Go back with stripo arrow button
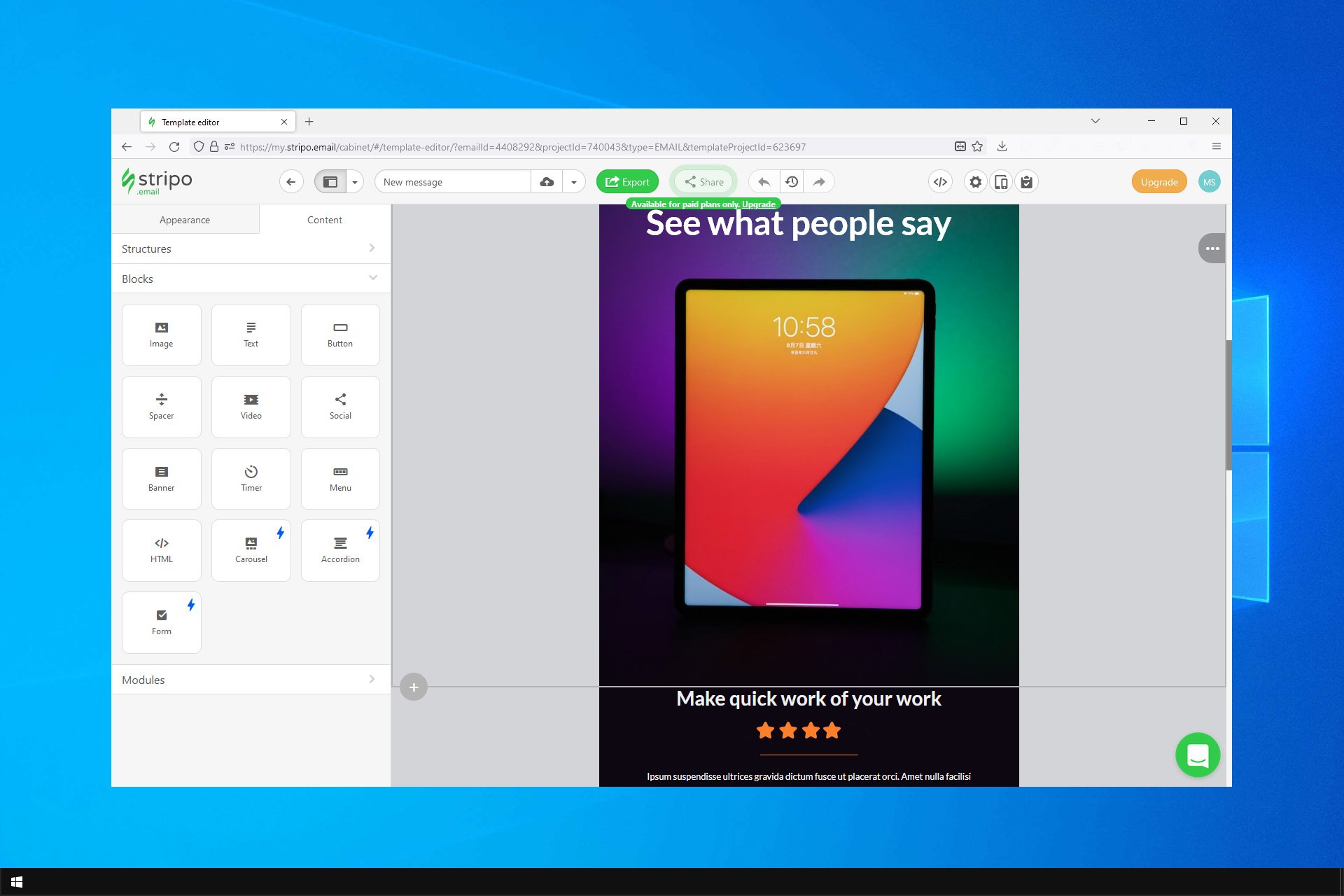1344x896 pixels. [291, 182]
